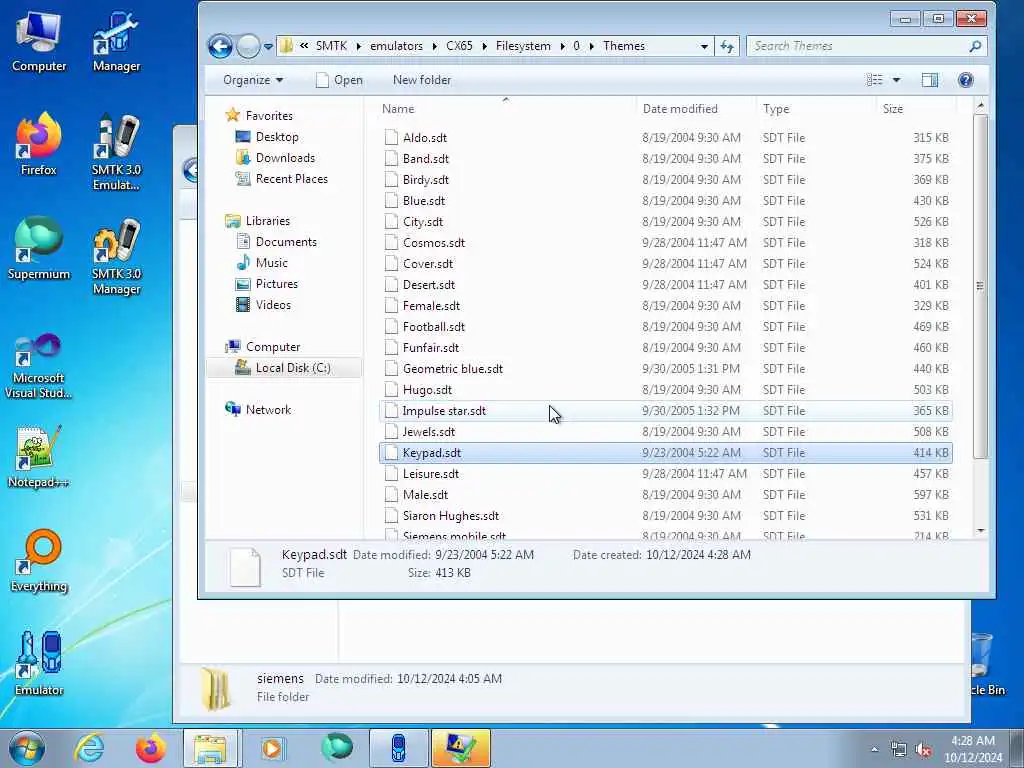The image size is (1024, 768).
Task: Click the volume muted tray icon
Action: pyautogui.click(x=923, y=750)
